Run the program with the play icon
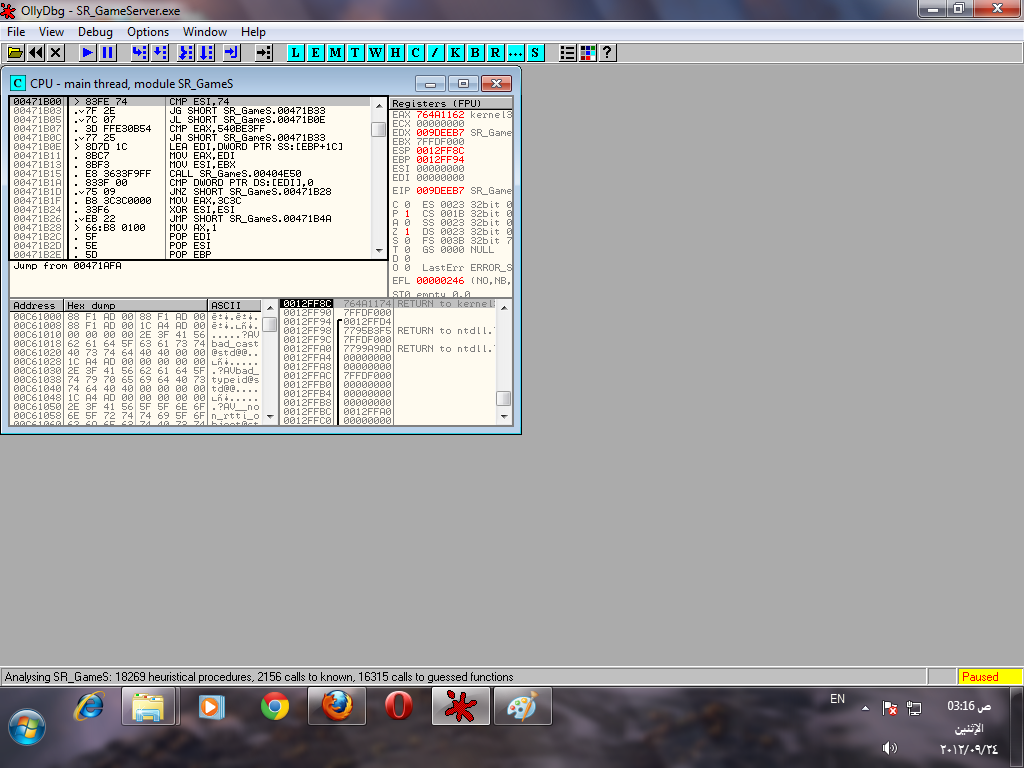 coord(88,52)
